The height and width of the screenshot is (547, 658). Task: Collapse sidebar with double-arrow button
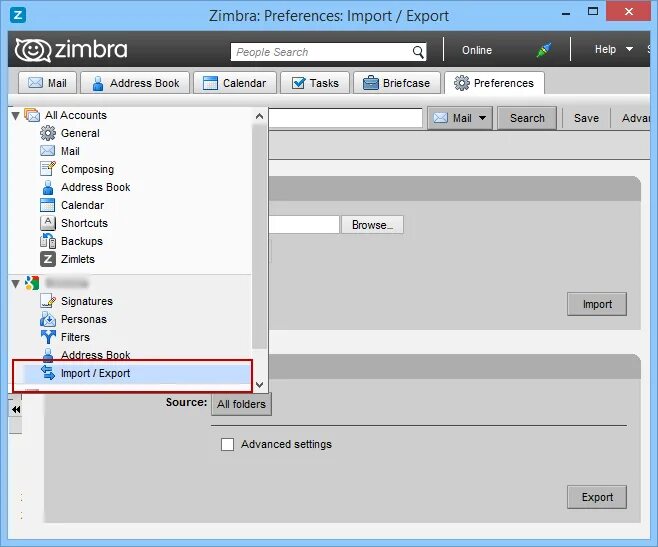pos(16,409)
